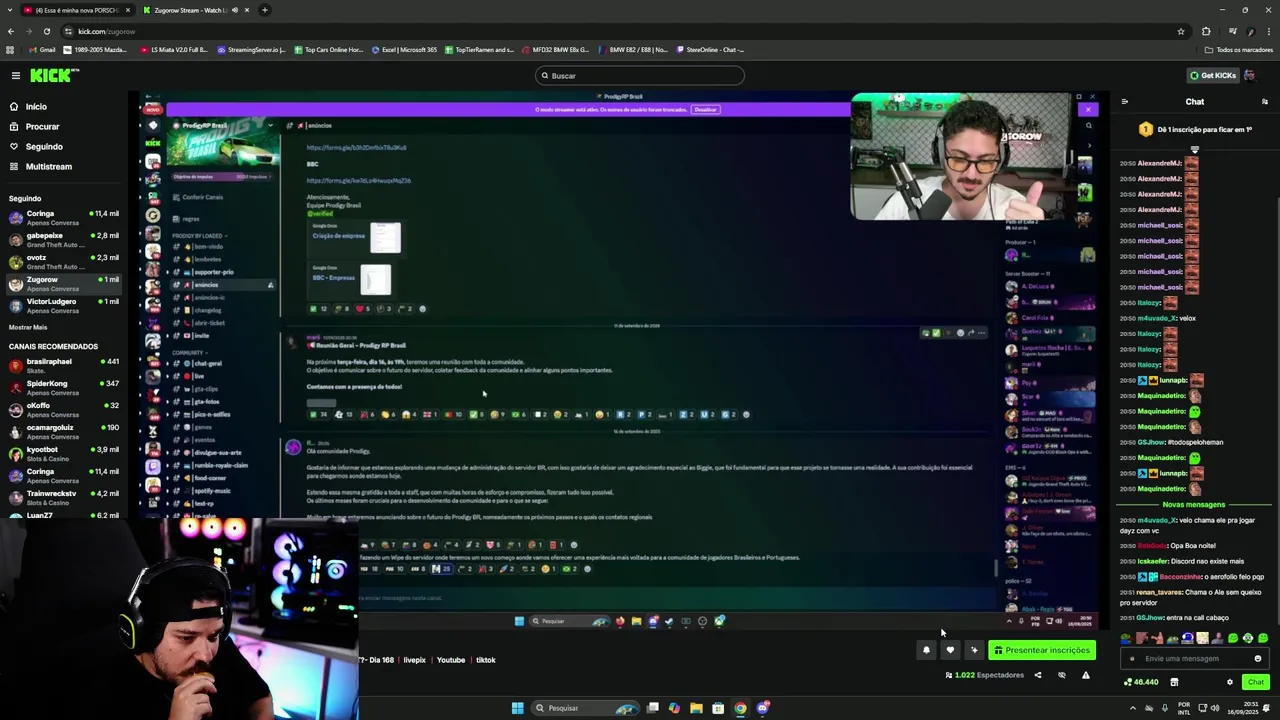Open recommended channel Trainwreckstv
Screen dimensions: 1280x720
(62, 497)
